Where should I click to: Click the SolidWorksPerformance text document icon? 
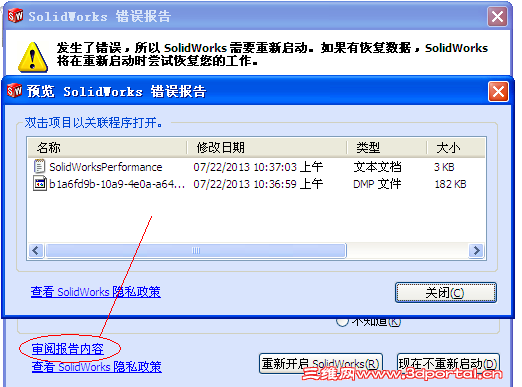coord(39,166)
